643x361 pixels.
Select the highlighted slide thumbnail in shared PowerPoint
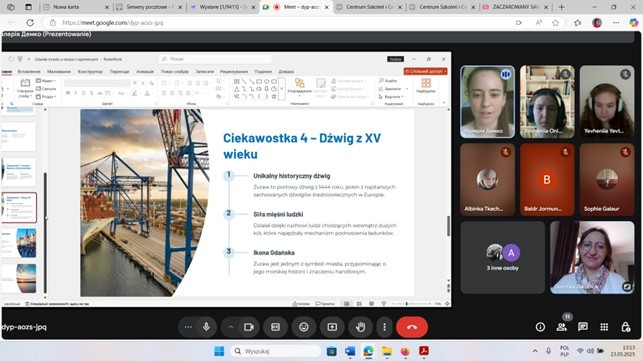(x=19, y=208)
